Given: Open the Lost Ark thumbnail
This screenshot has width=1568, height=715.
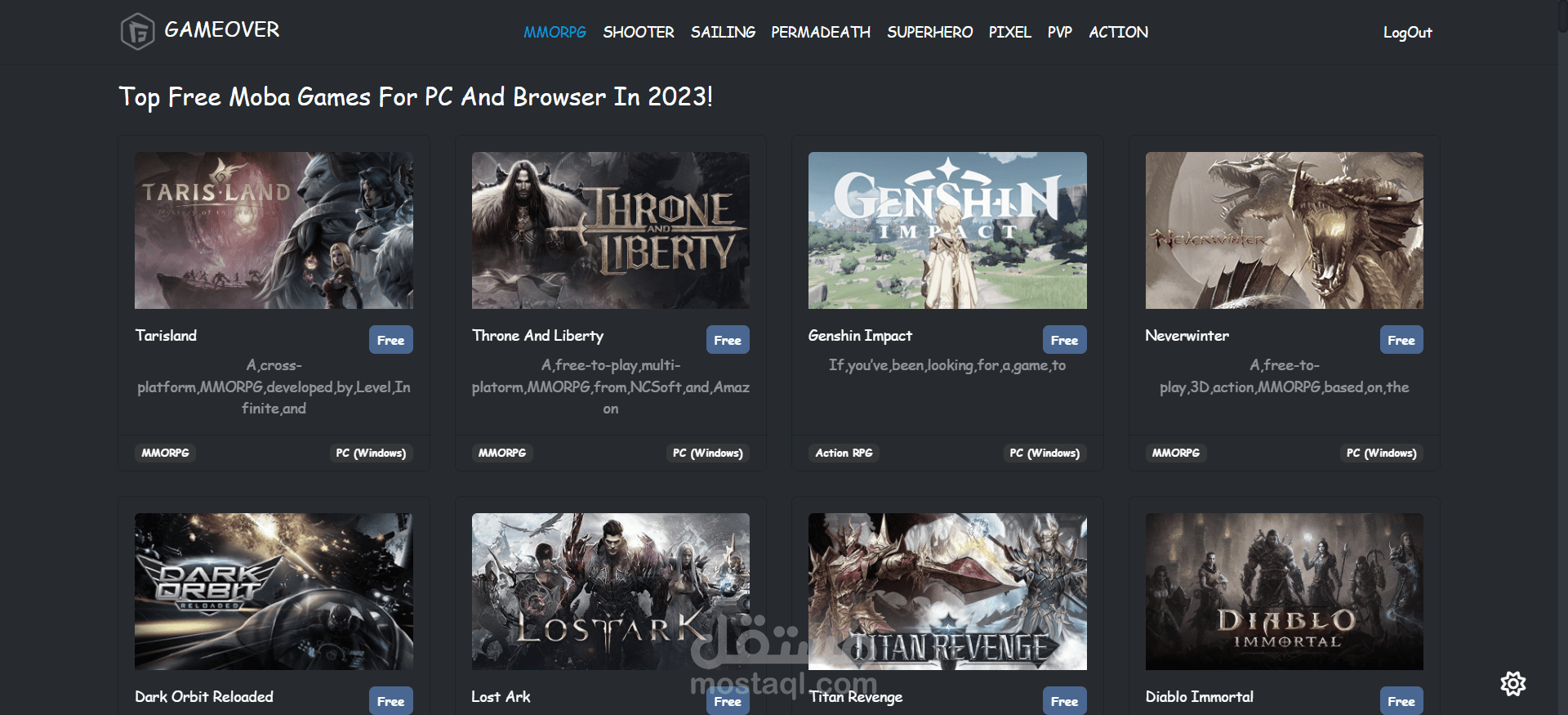Looking at the screenshot, I should (x=611, y=592).
